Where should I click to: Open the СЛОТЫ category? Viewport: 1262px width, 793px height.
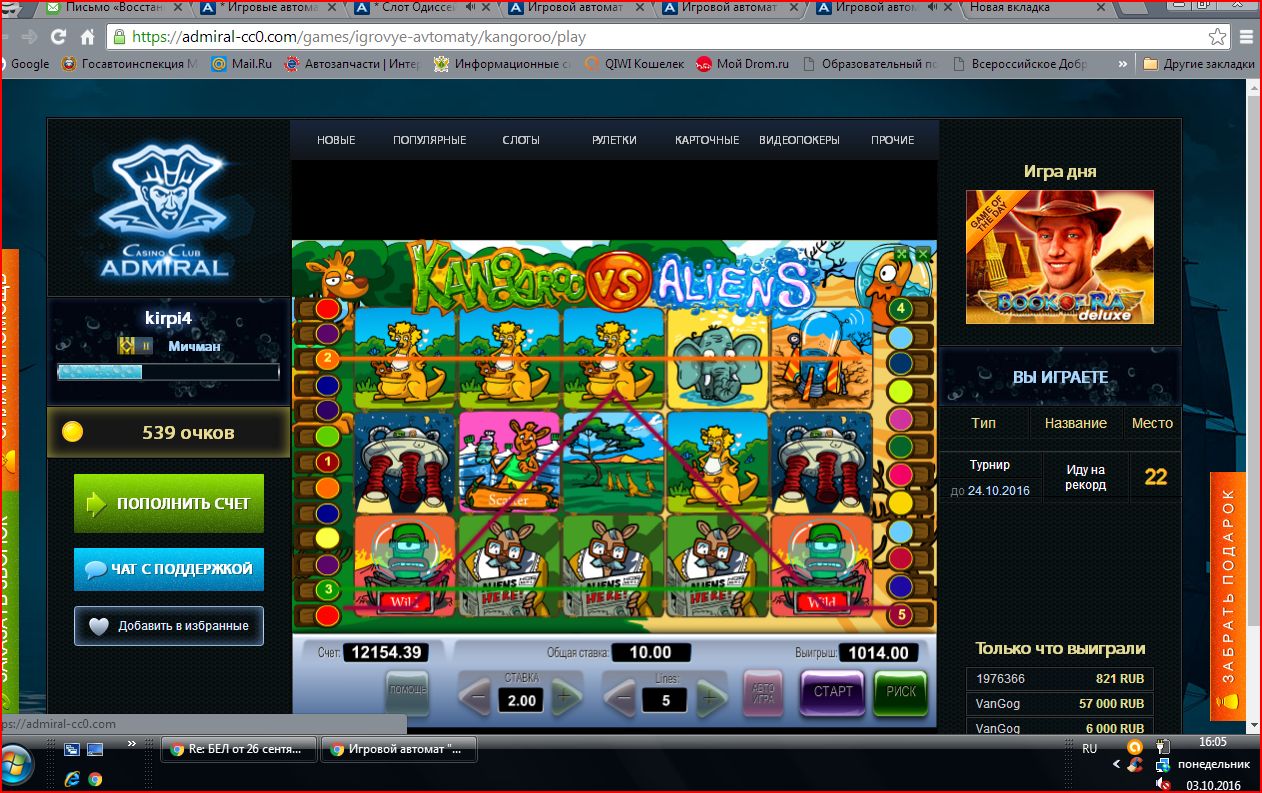[521, 140]
